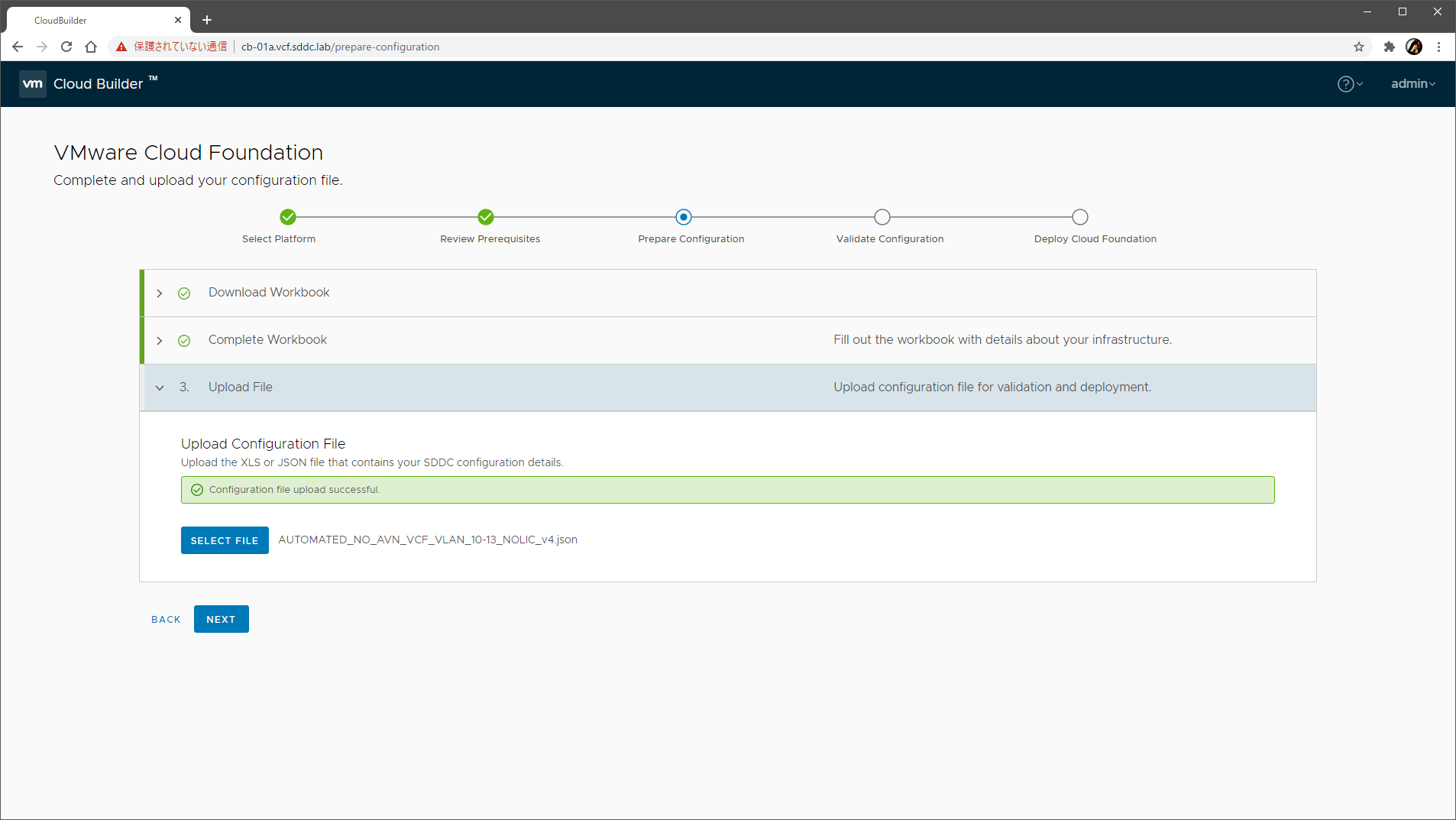Expand the Download Workbook section
The image size is (1456, 820).
point(160,293)
